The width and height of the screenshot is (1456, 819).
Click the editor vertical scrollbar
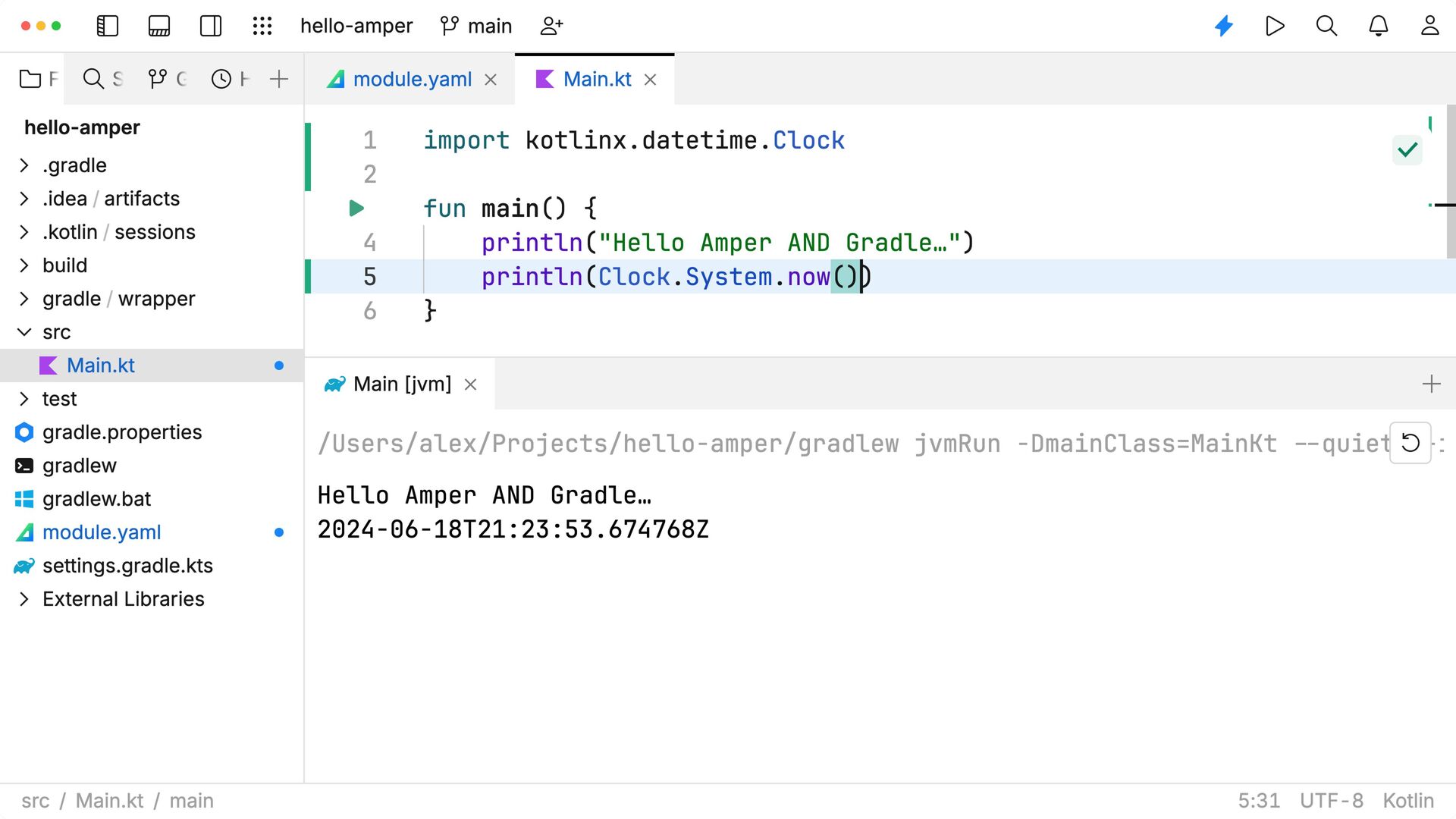1451,182
